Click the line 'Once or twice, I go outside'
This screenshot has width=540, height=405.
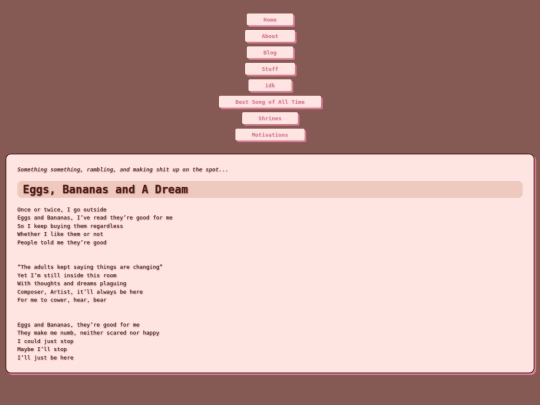pyautogui.click(x=62, y=209)
